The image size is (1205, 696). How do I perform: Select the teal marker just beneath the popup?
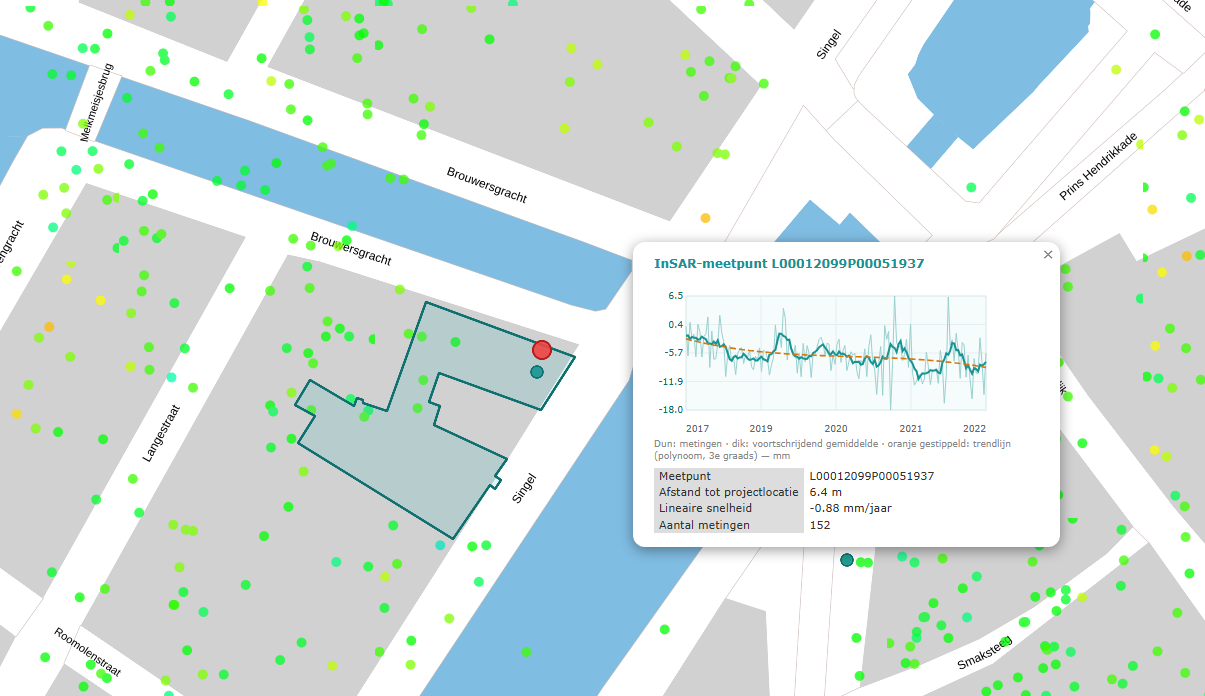847,560
